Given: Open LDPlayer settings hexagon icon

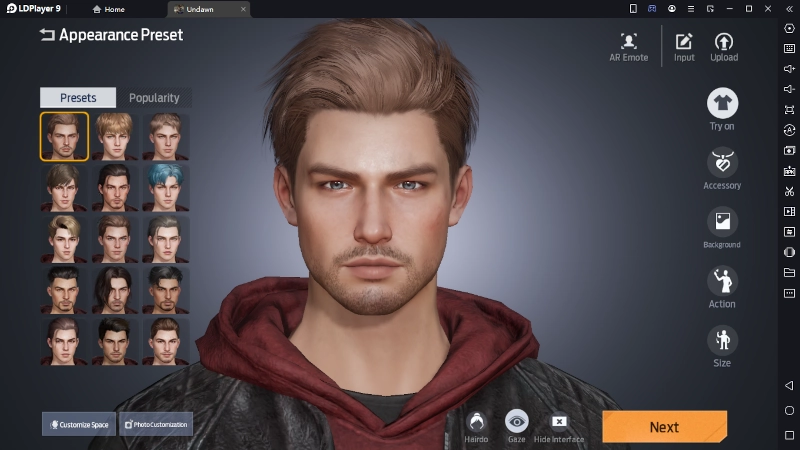Looking at the screenshot, I should [x=789, y=29].
